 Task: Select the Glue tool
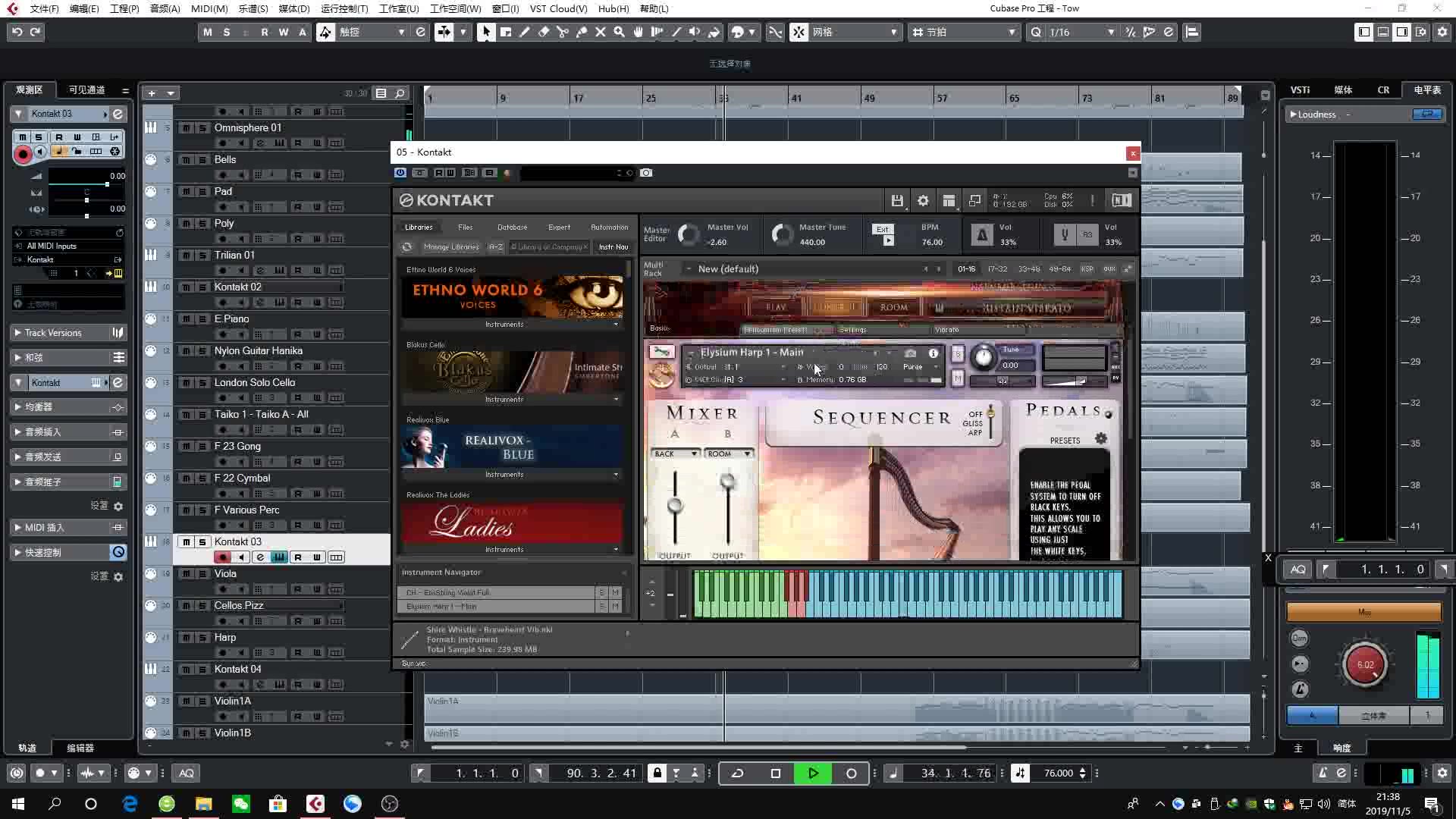coord(581,32)
